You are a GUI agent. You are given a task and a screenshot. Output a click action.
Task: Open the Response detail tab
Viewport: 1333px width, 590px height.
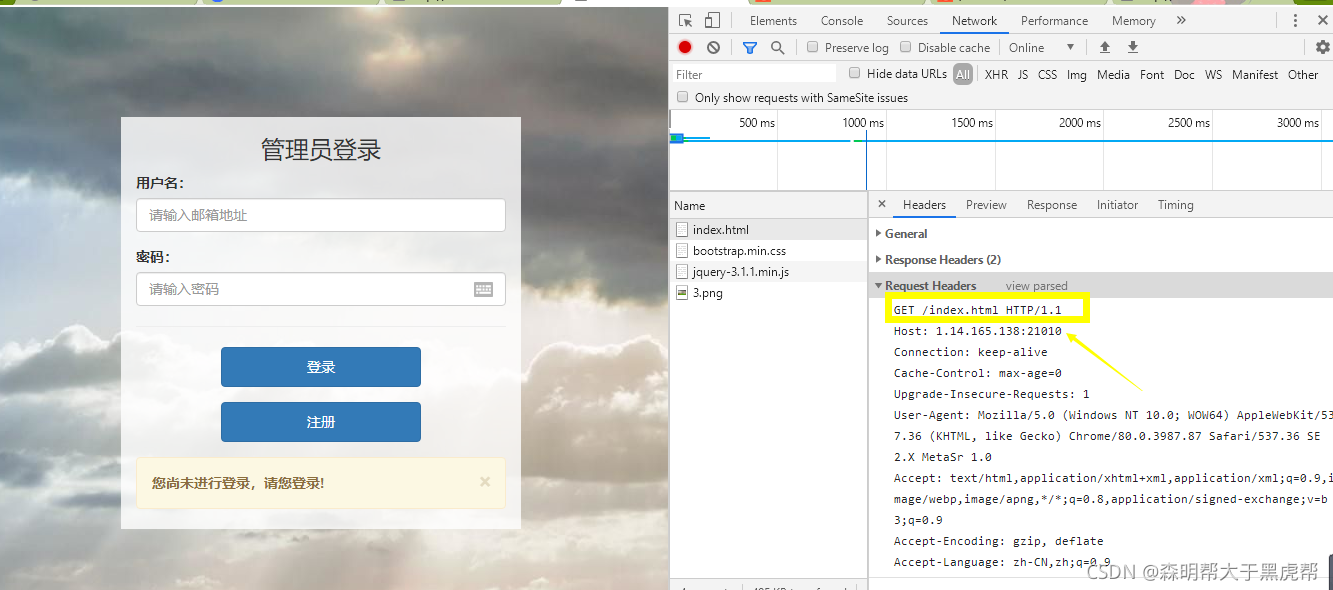1052,204
